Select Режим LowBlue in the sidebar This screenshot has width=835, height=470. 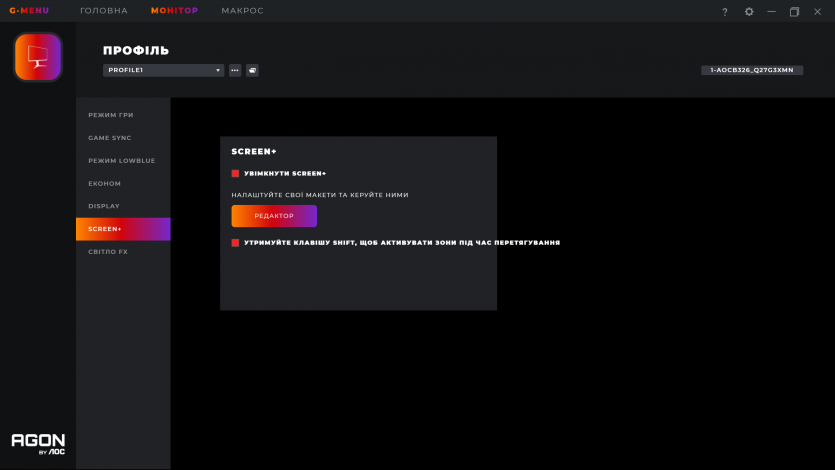121,160
